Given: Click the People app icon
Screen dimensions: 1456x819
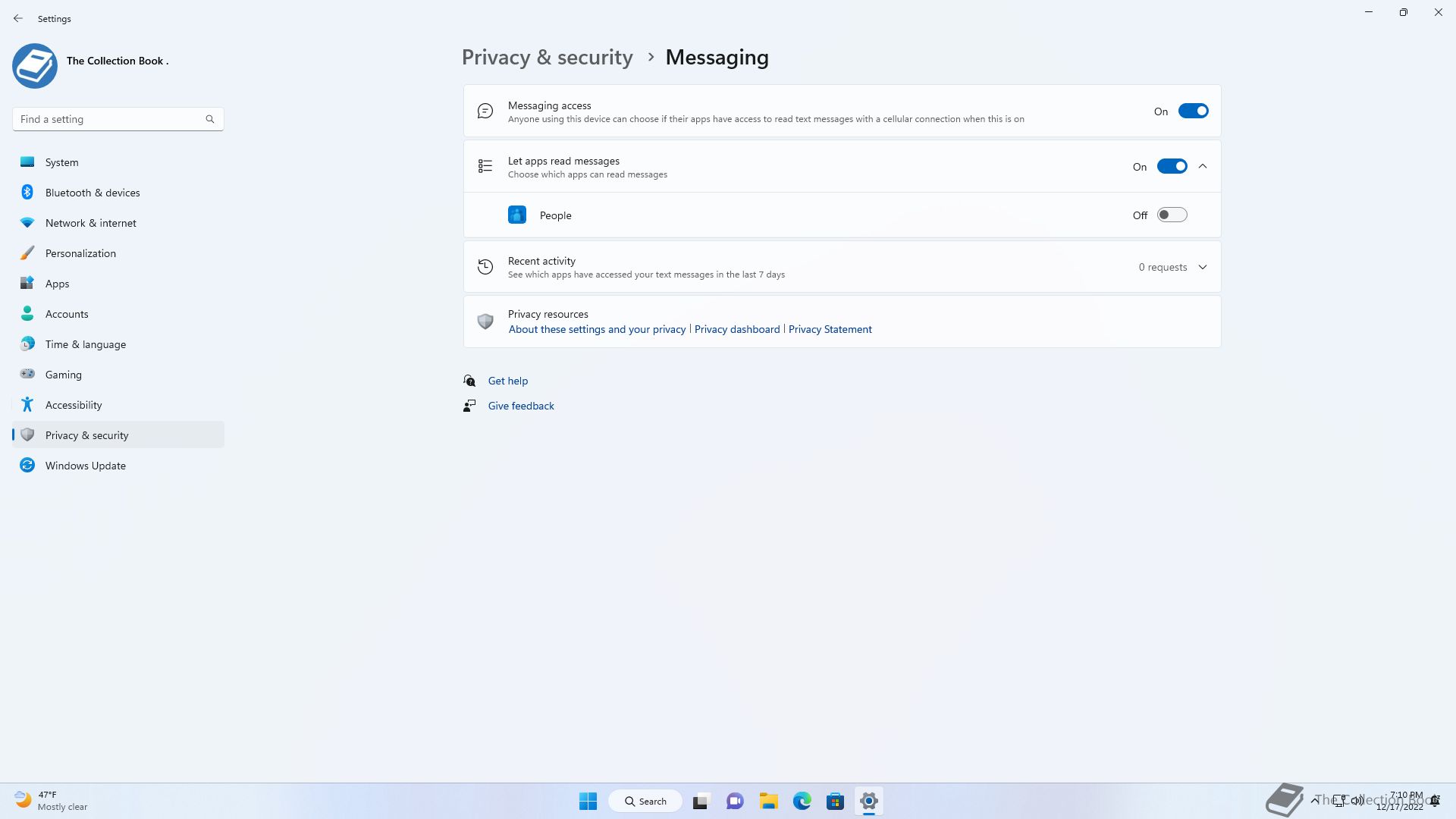Looking at the screenshot, I should [517, 215].
